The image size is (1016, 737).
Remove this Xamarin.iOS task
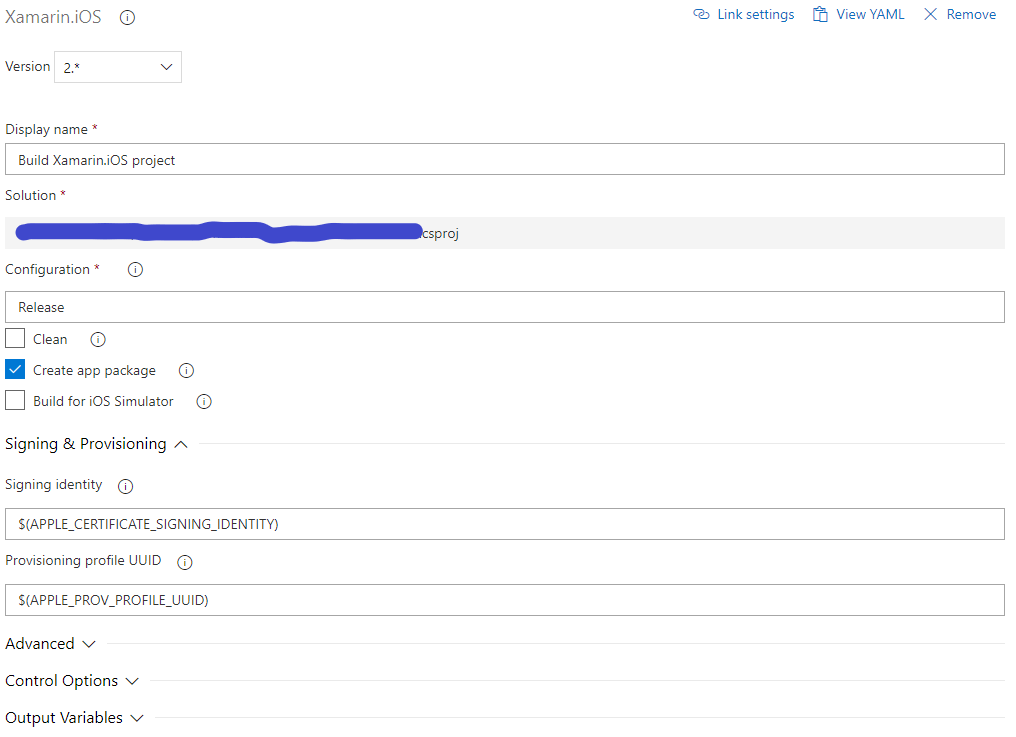click(x=960, y=14)
